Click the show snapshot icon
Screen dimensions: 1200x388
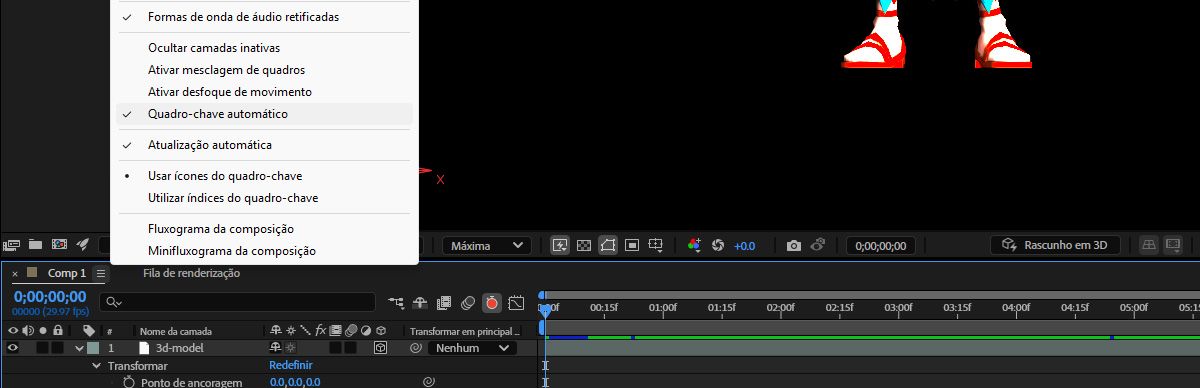[817, 245]
